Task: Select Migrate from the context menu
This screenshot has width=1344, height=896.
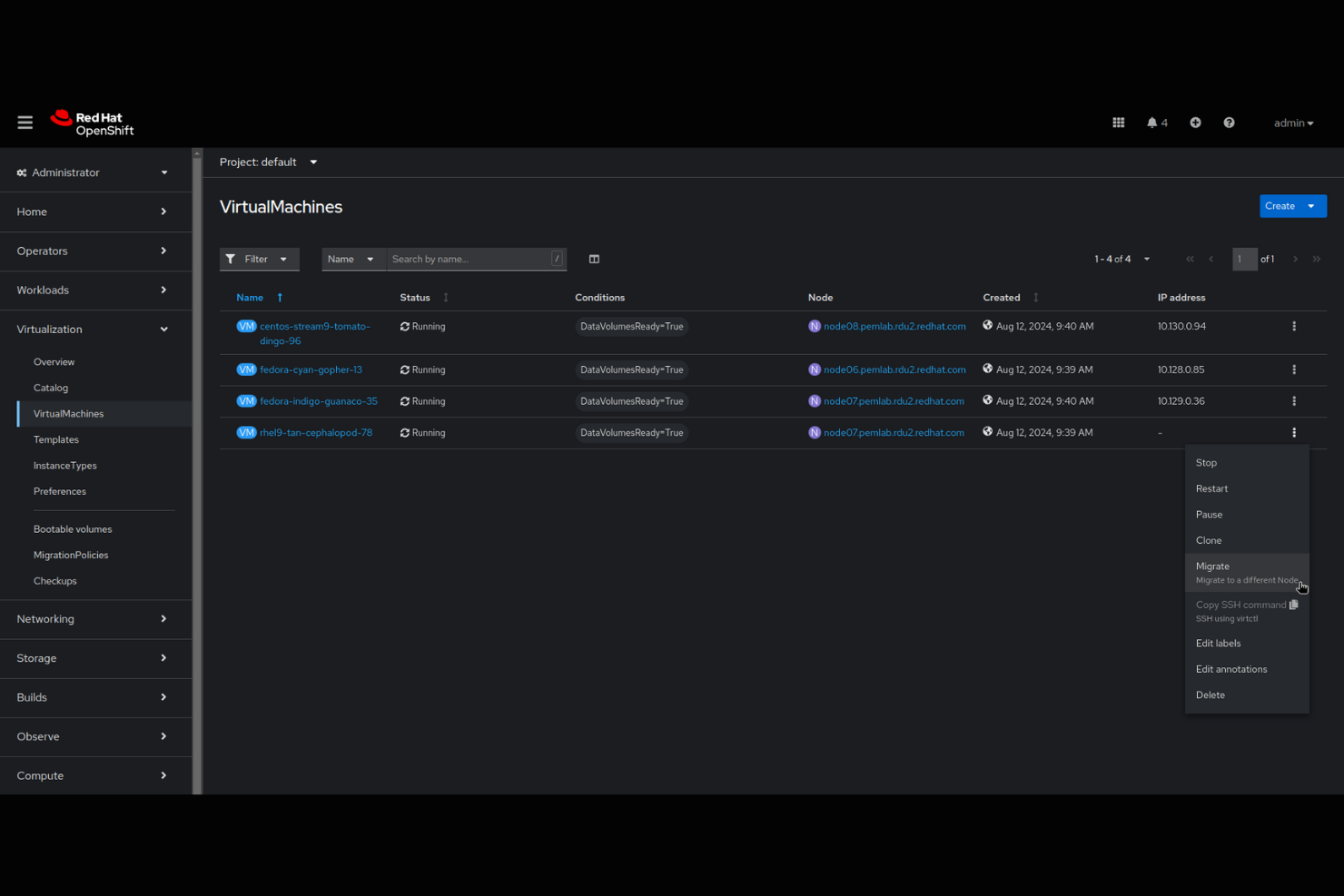Action: point(1212,566)
